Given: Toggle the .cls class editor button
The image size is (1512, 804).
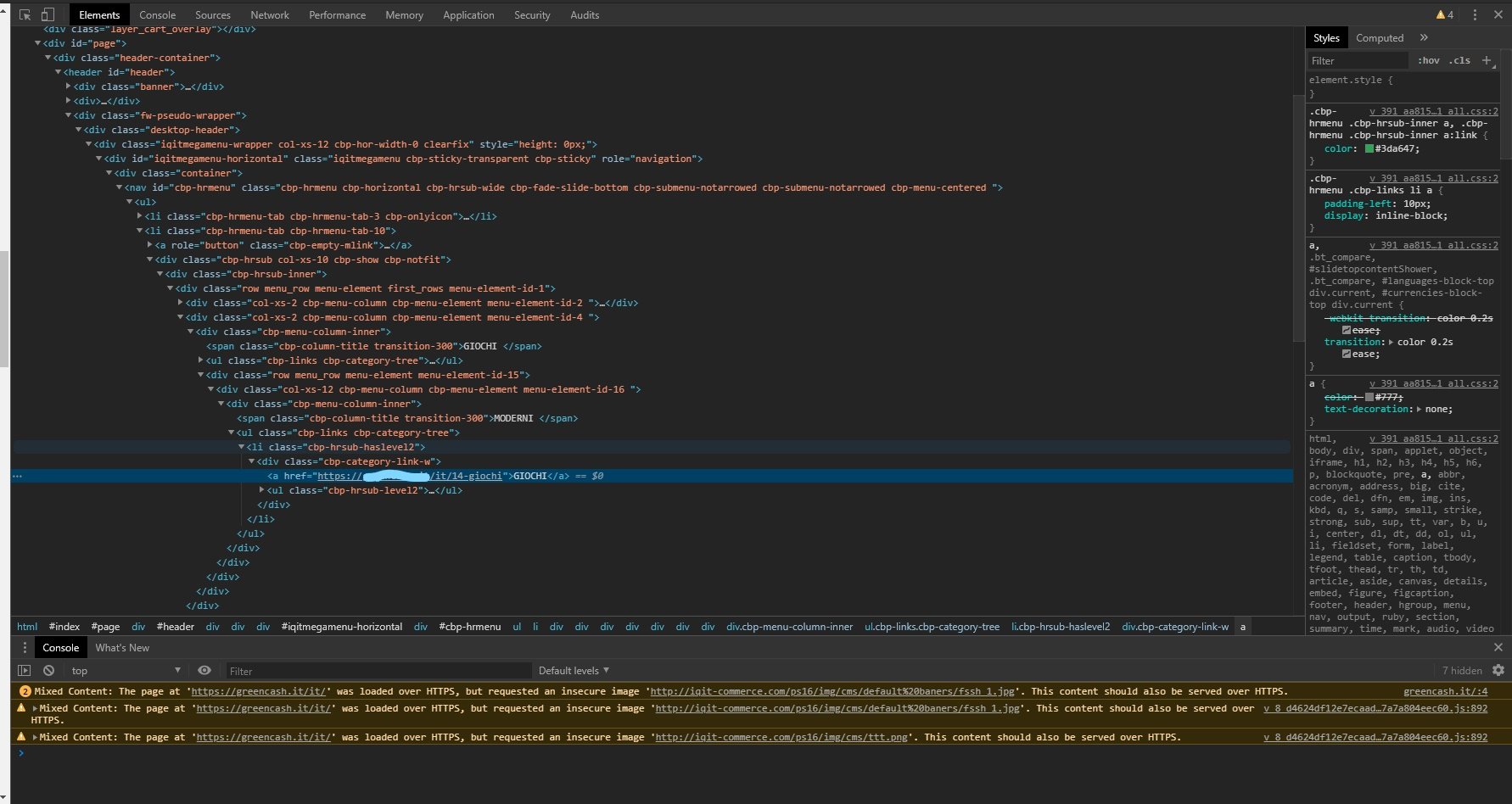Looking at the screenshot, I should tap(1459, 60).
